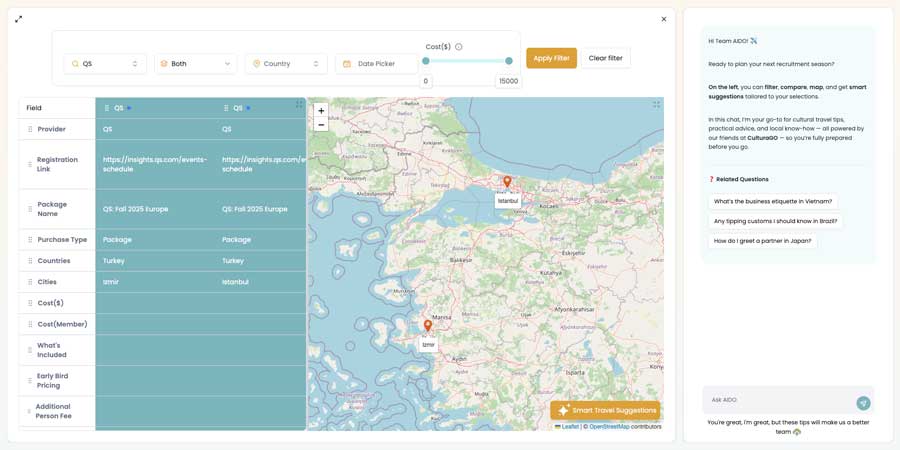The width and height of the screenshot is (900, 450).
Task: Click the Apply Filter button
Action: [x=551, y=58]
